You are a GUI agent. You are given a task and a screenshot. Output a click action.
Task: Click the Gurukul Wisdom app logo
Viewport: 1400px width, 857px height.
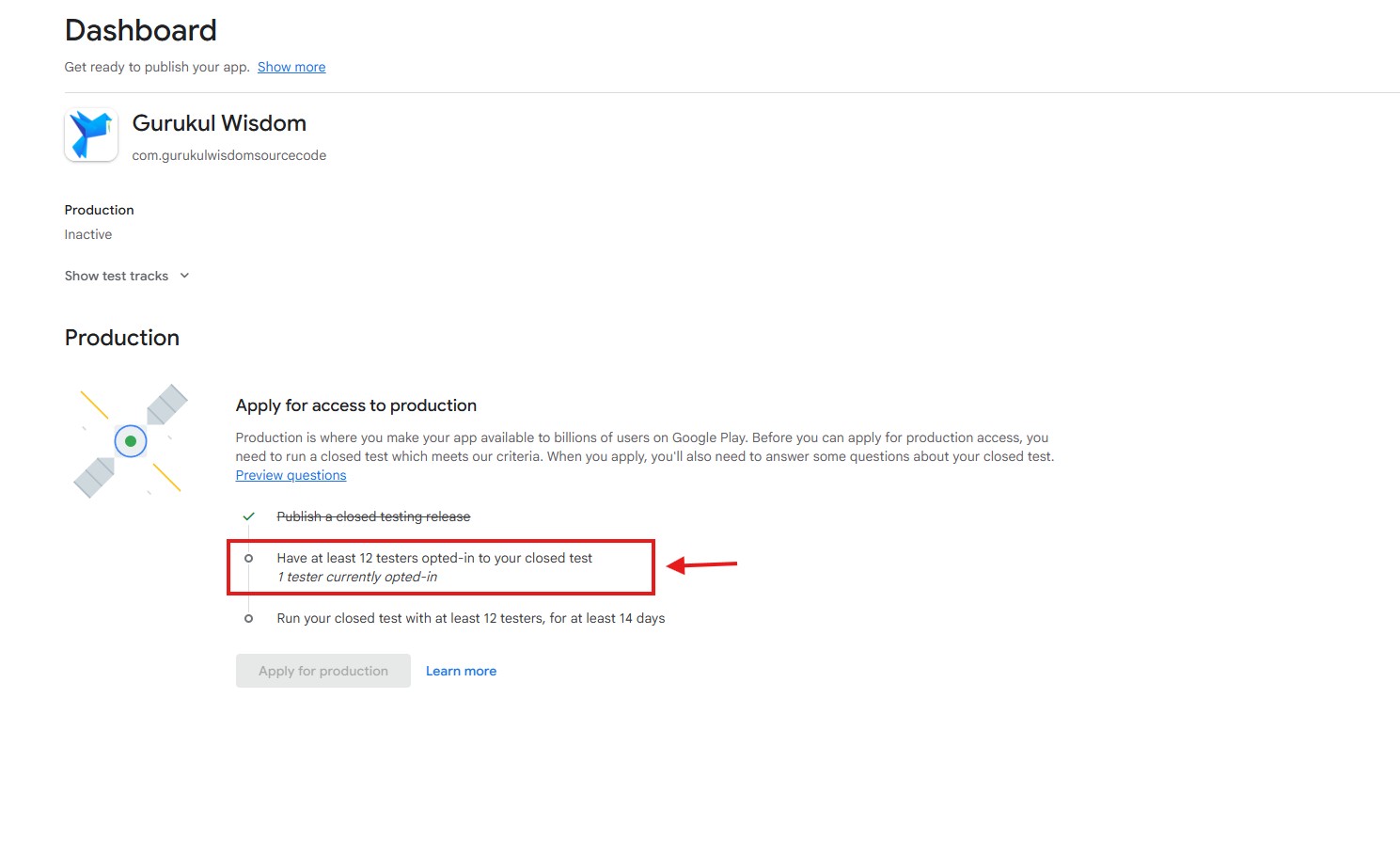coord(91,135)
